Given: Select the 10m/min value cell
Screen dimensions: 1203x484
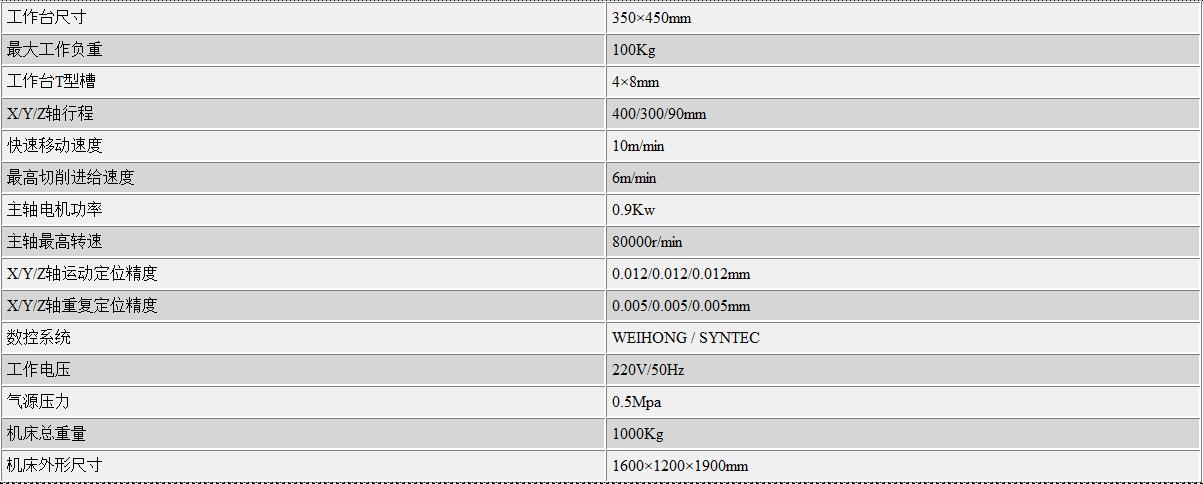Looking at the screenshot, I should click(x=904, y=146).
